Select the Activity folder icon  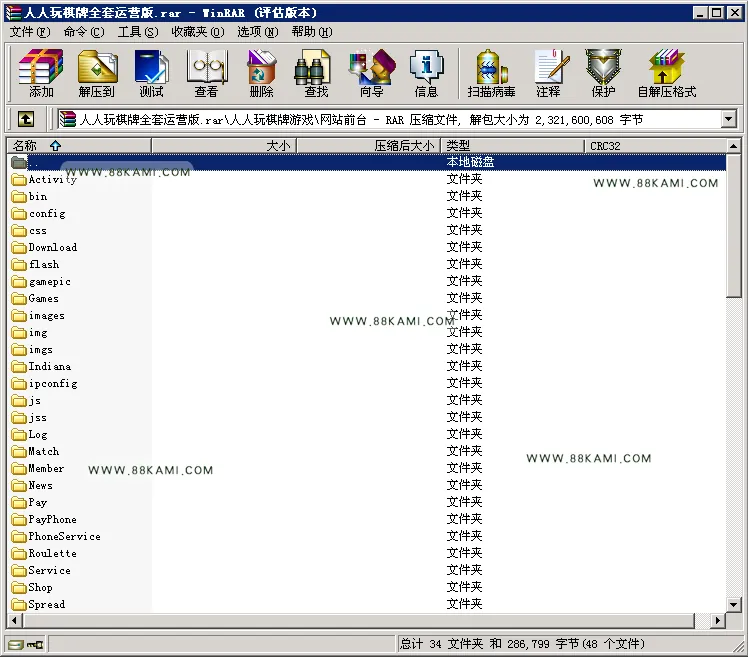19,179
